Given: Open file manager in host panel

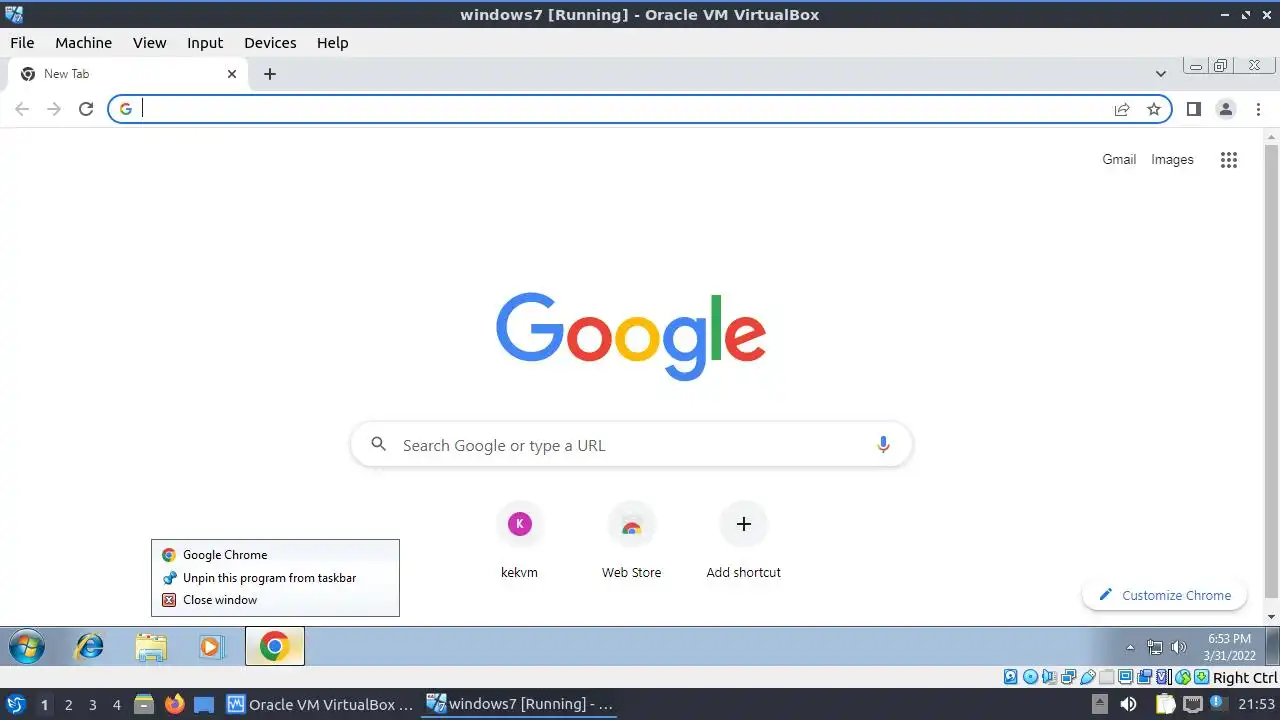Looking at the screenshot, I should 144,704.
